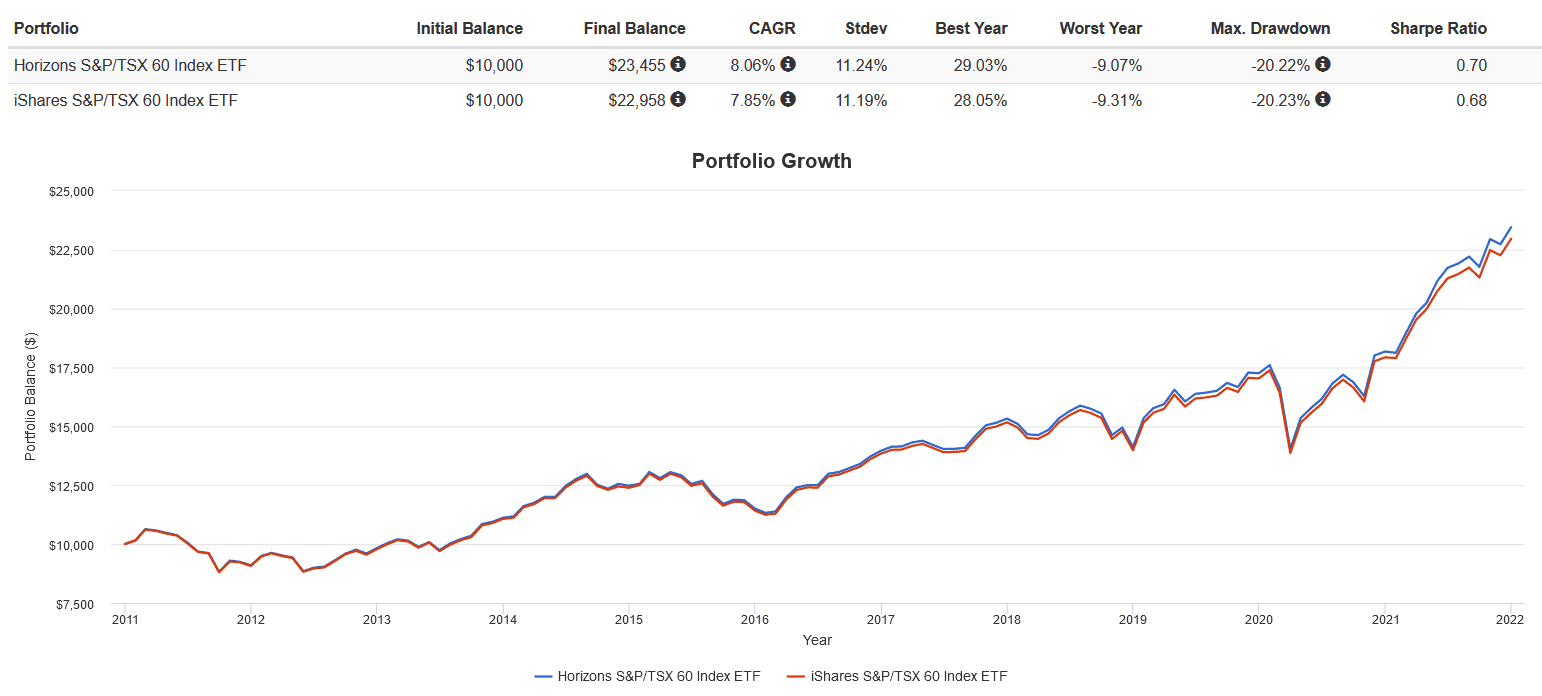Click the 2020 year label on x-axis
The width and height of the screenshot is (1542, 696).
tap(1258, 620)
